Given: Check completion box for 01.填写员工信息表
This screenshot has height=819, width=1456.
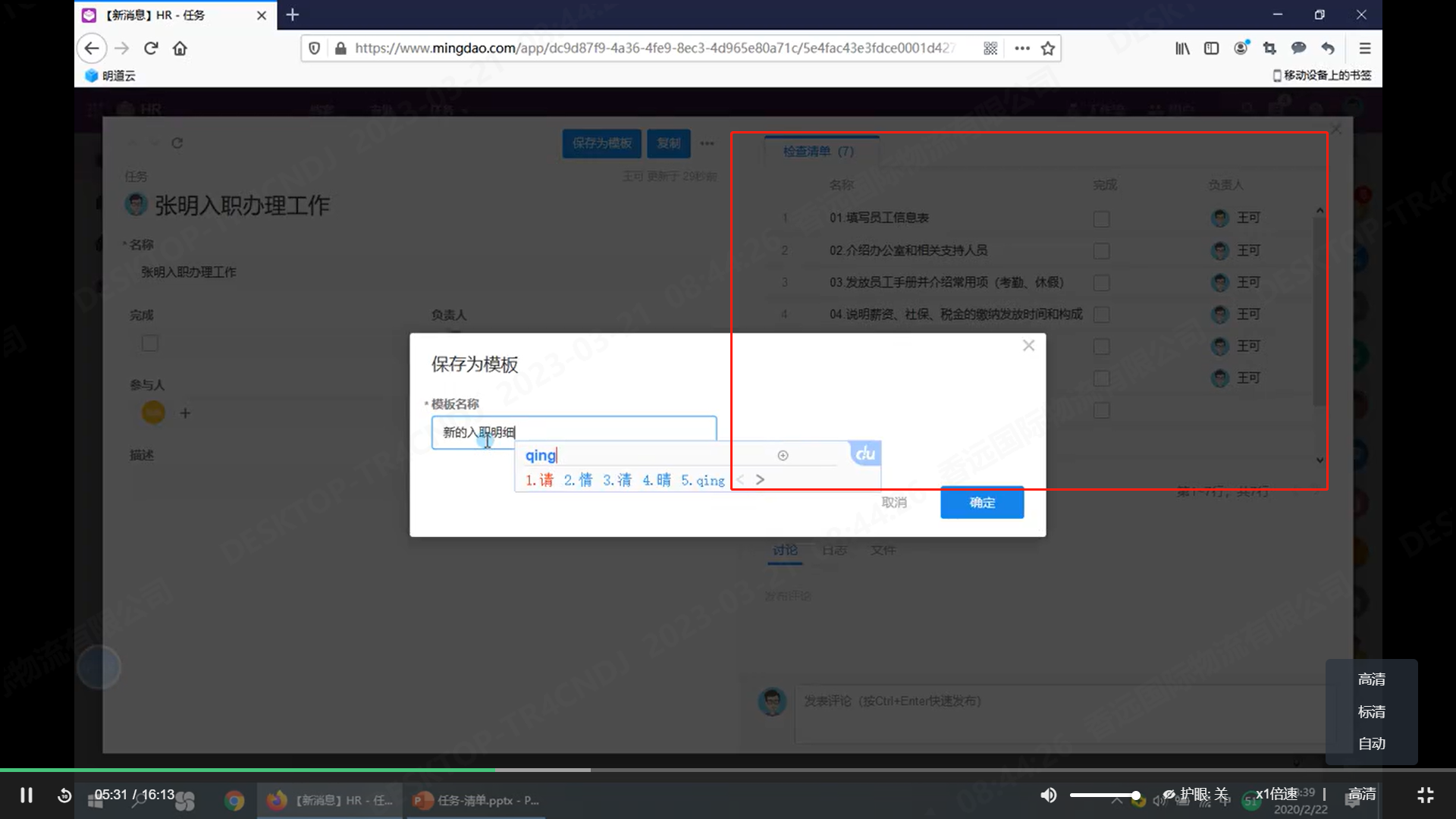Looking at the screenshot, I should tap(1101, 219).
